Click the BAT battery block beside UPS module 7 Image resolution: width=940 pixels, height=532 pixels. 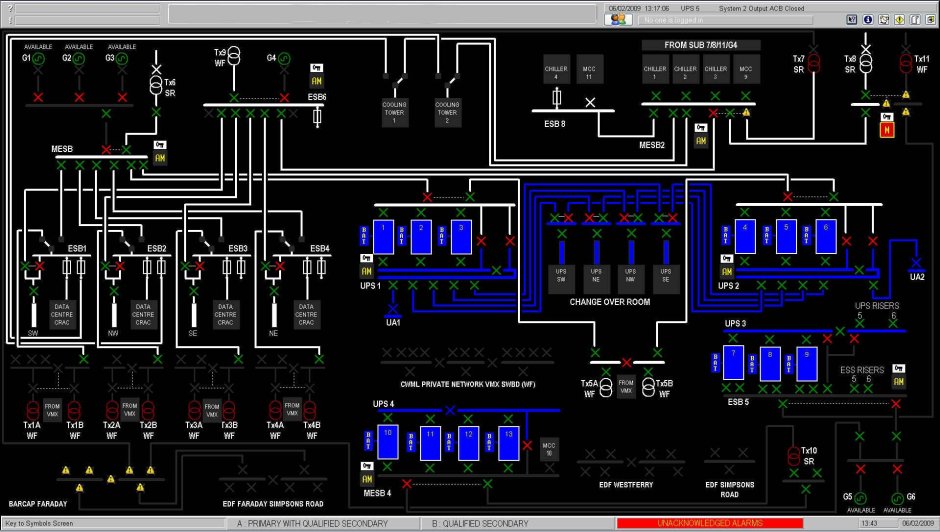pyautogui.click(x=715, y=362)
